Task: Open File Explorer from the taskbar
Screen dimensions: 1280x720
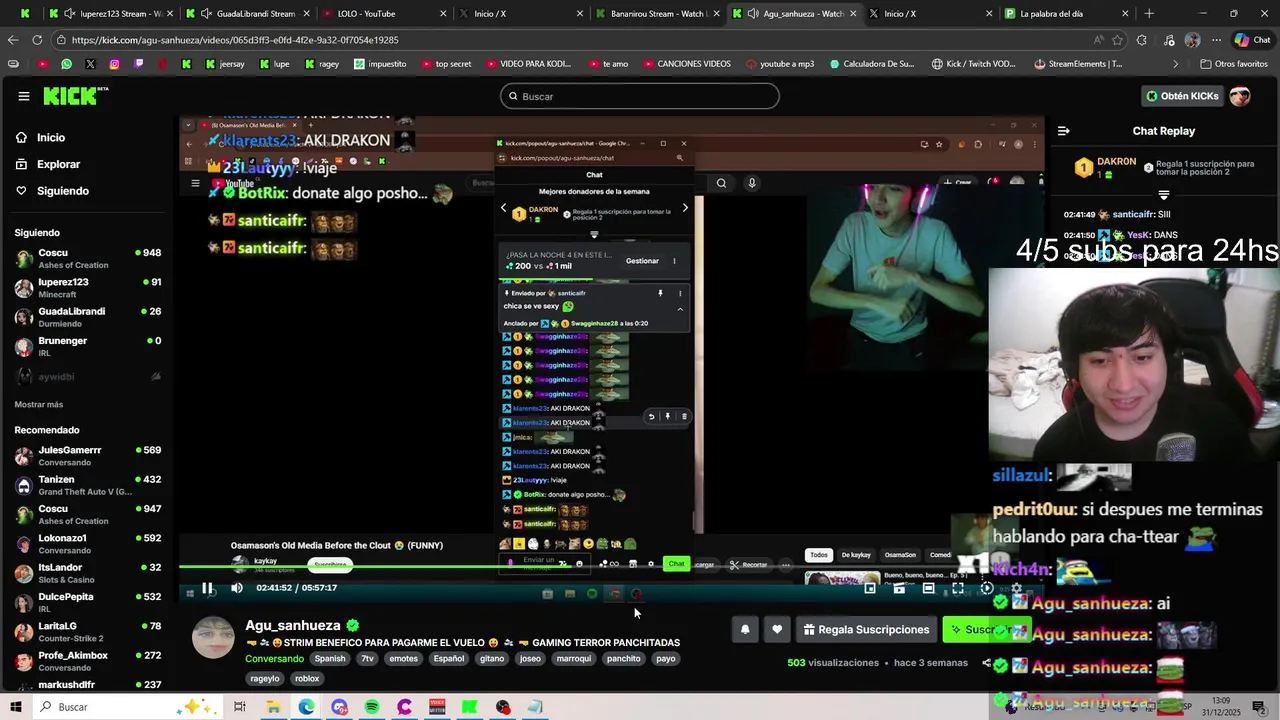Action: click(x=273, y=707)
